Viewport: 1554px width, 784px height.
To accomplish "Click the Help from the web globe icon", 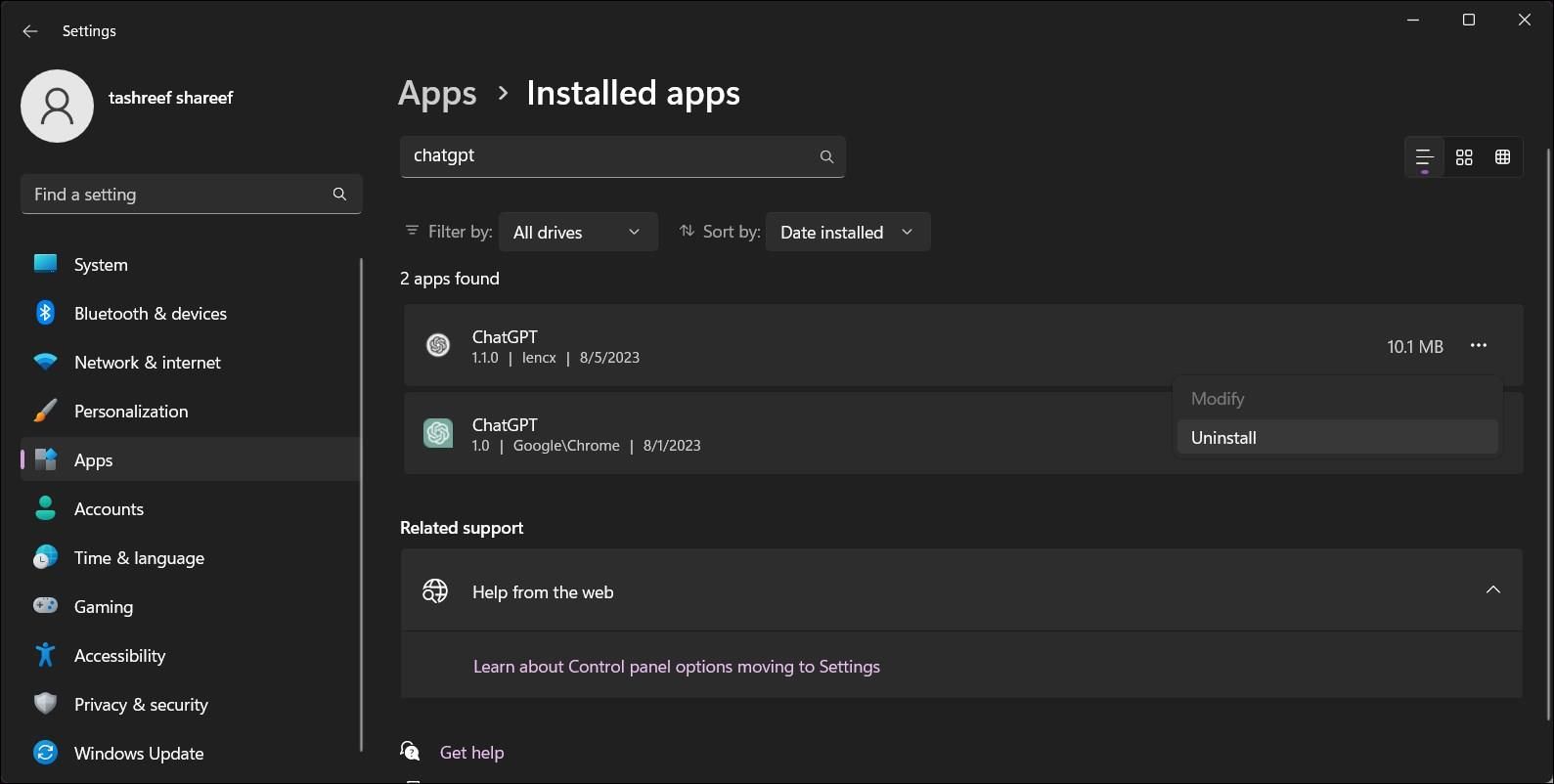I will coord(435,591).
